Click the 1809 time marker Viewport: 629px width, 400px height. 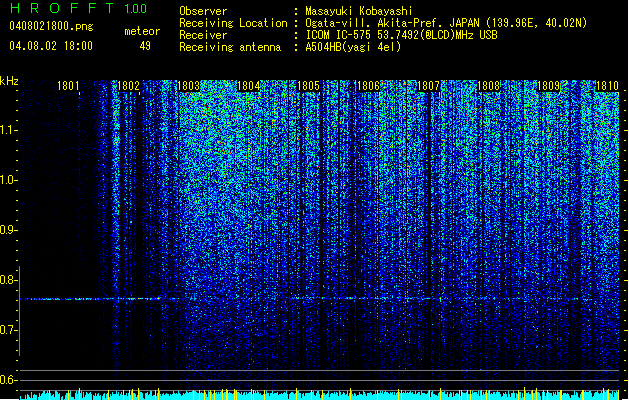(x=548, y=86)
